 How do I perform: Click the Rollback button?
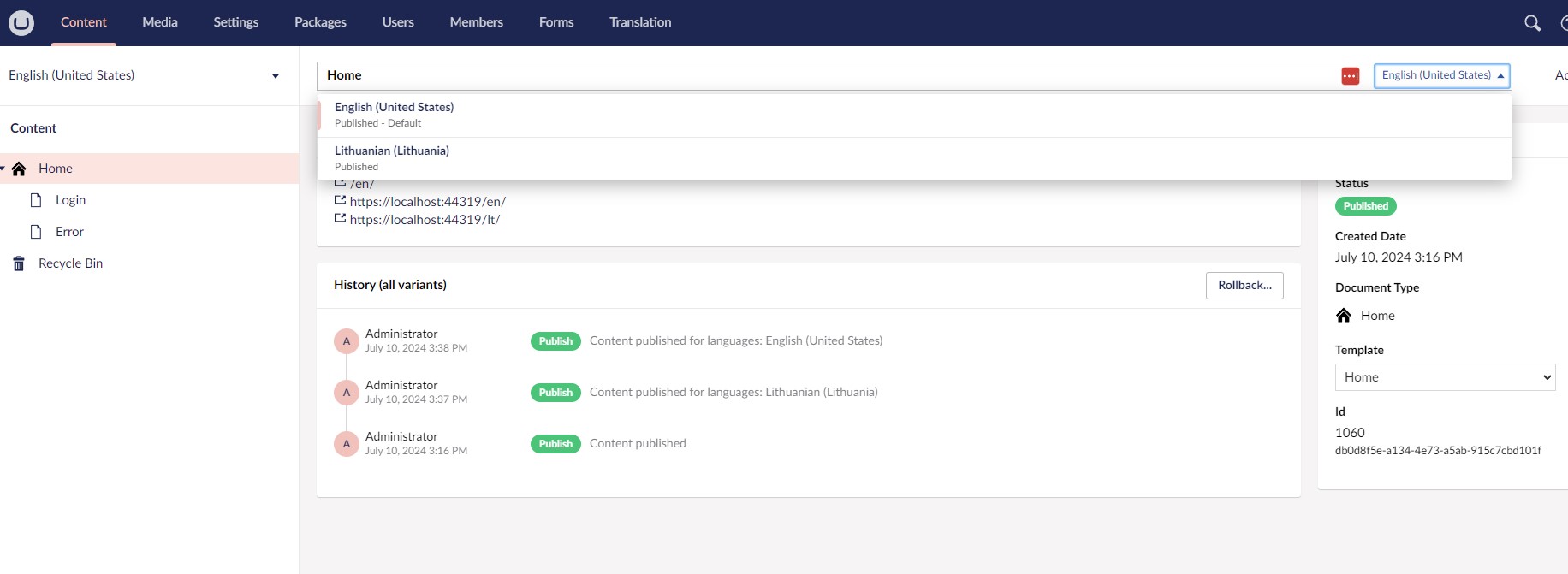(x=1244, y=286)
